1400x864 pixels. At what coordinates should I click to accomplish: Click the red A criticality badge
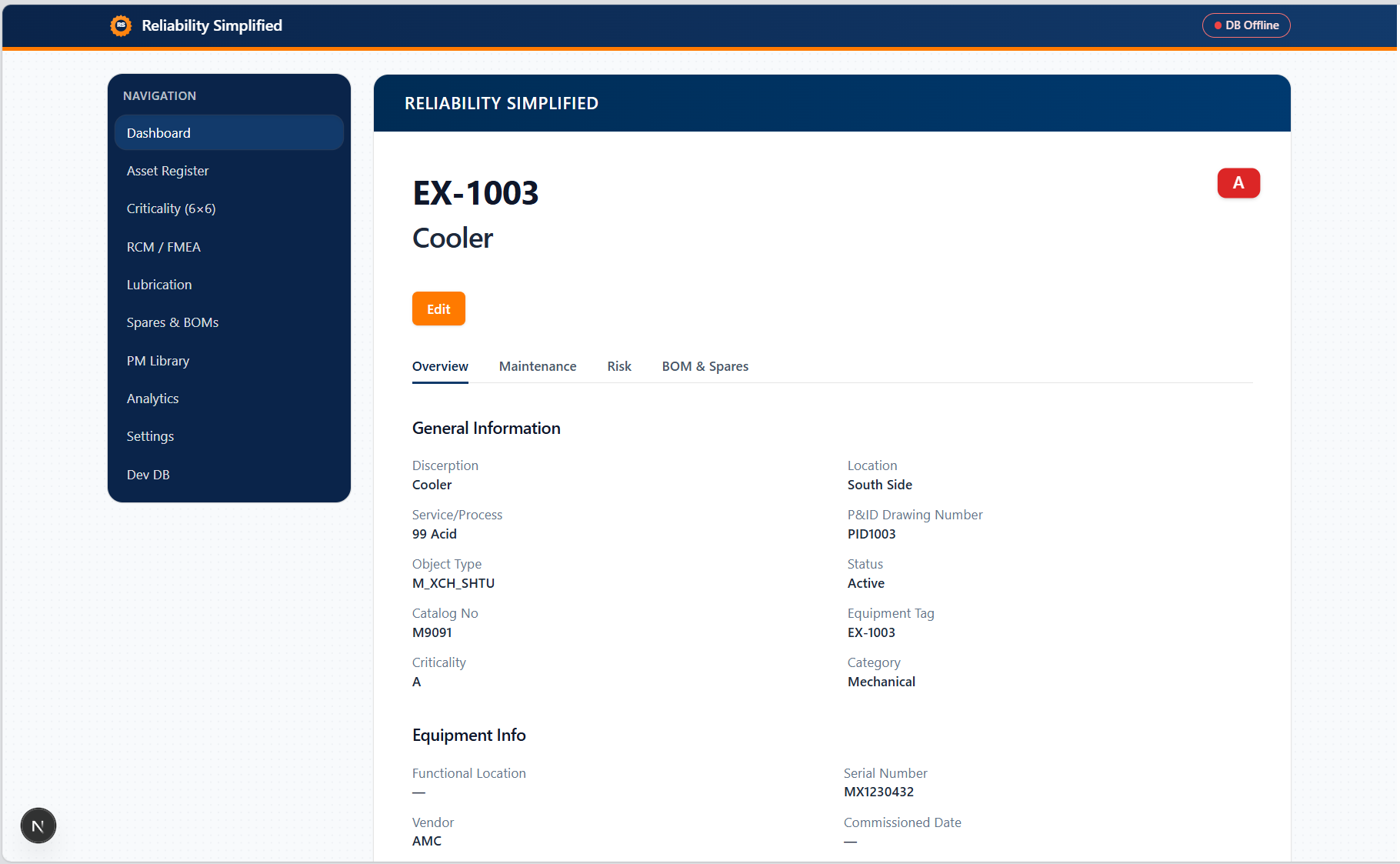click(x=1238, y=183)
